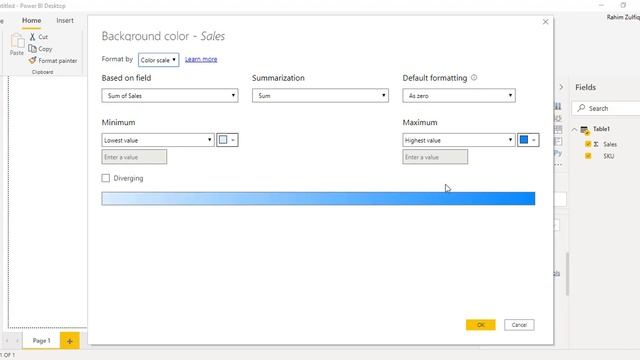
Task: Switch to the Insert ribbon tab
Action: pos(65,20)
